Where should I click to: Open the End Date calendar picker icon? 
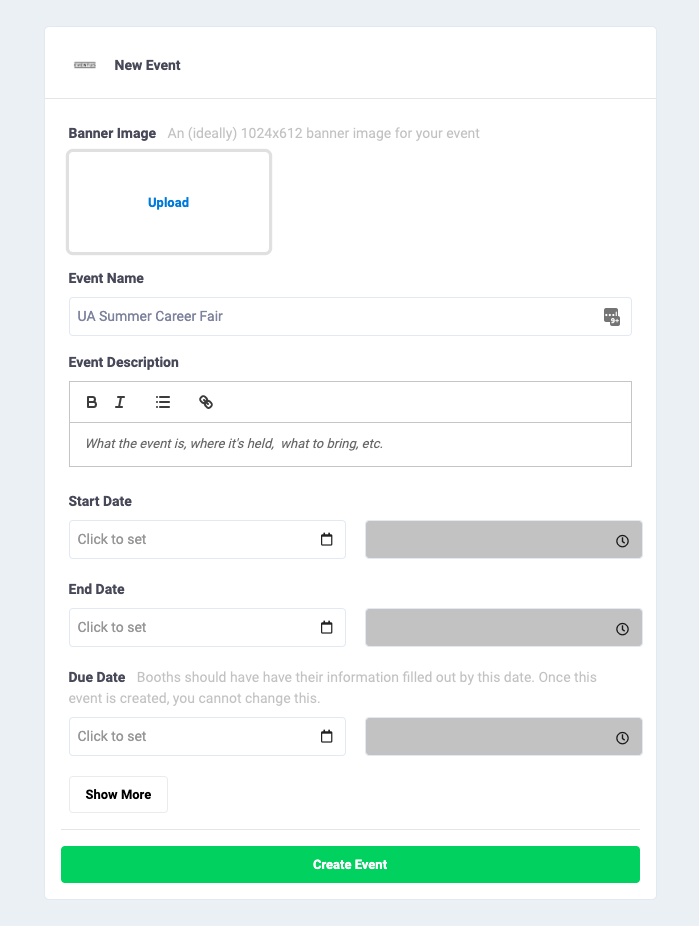(x=326, y=628)
